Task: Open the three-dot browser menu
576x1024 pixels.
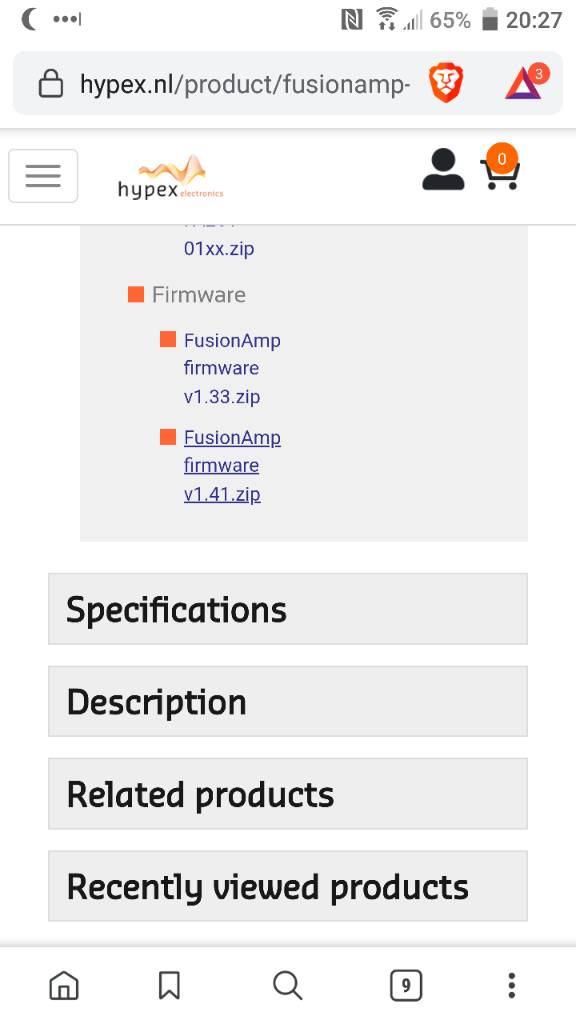Action: coord(511,985)
